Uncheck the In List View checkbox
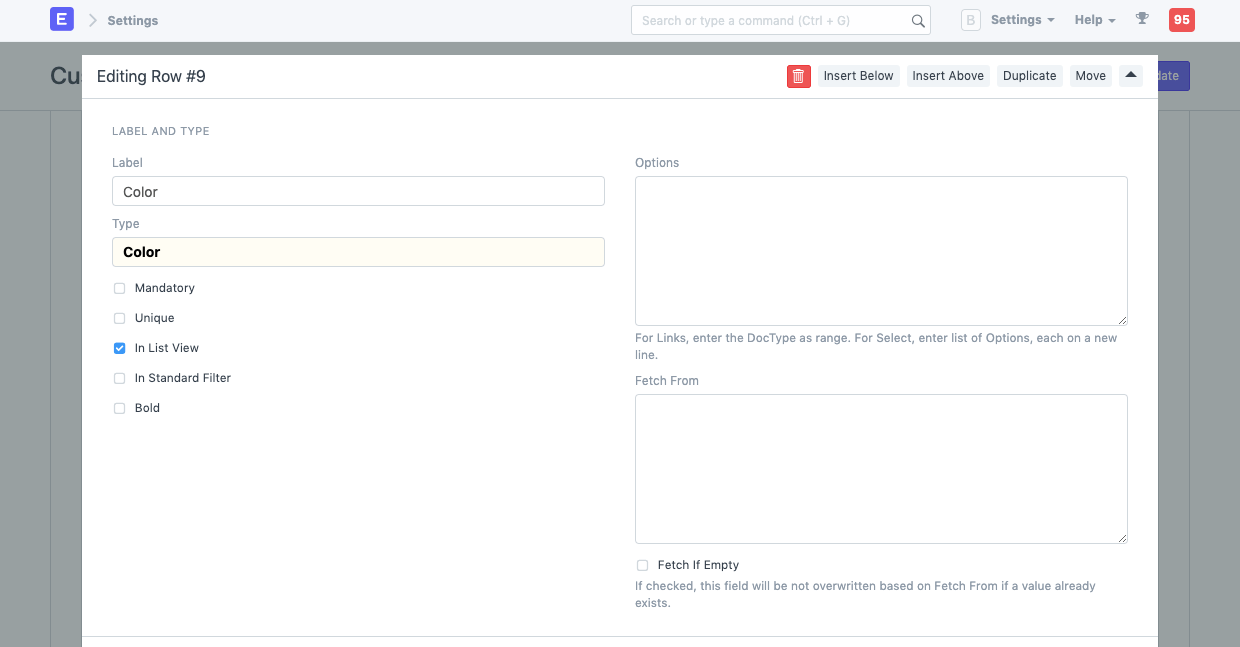 pyautogui.click(x=119, y=348)
